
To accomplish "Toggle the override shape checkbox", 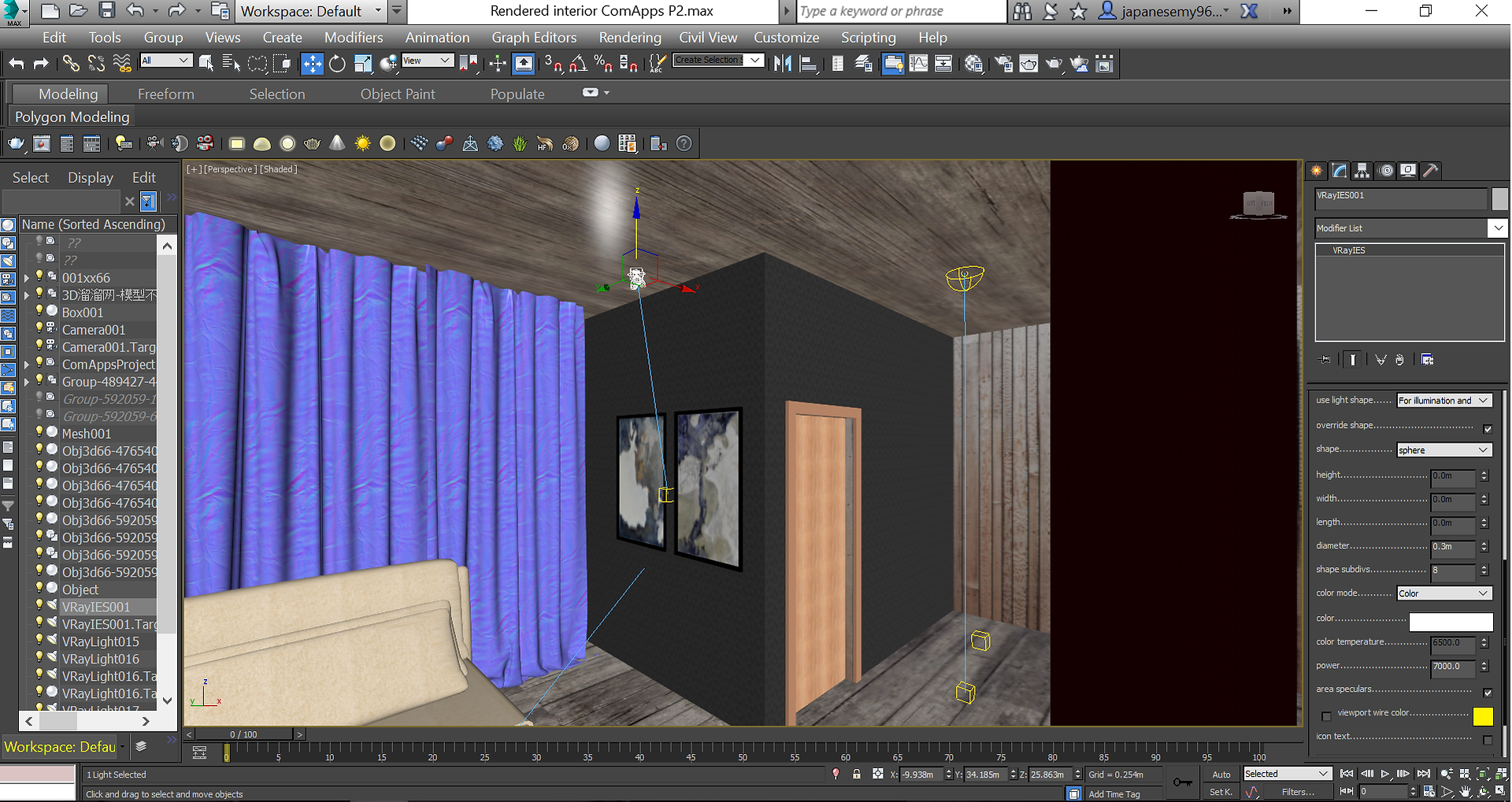I will coord(1488,429).
